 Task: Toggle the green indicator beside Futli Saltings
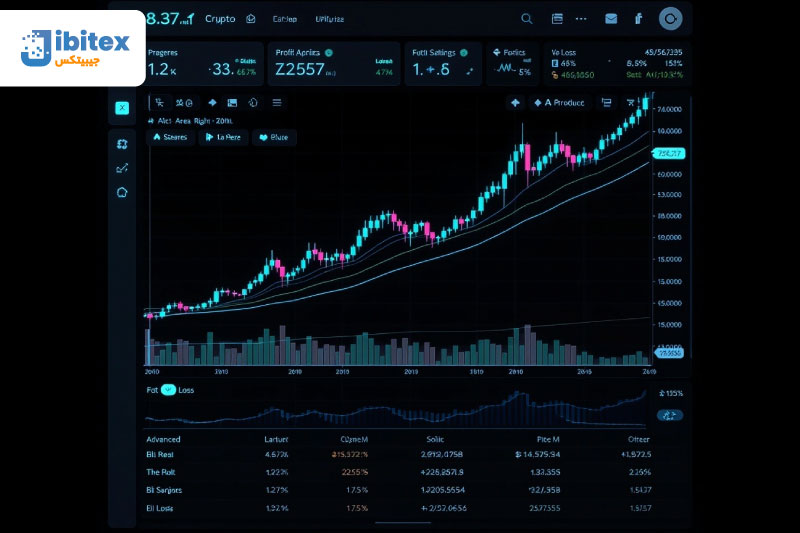[463, 52]
